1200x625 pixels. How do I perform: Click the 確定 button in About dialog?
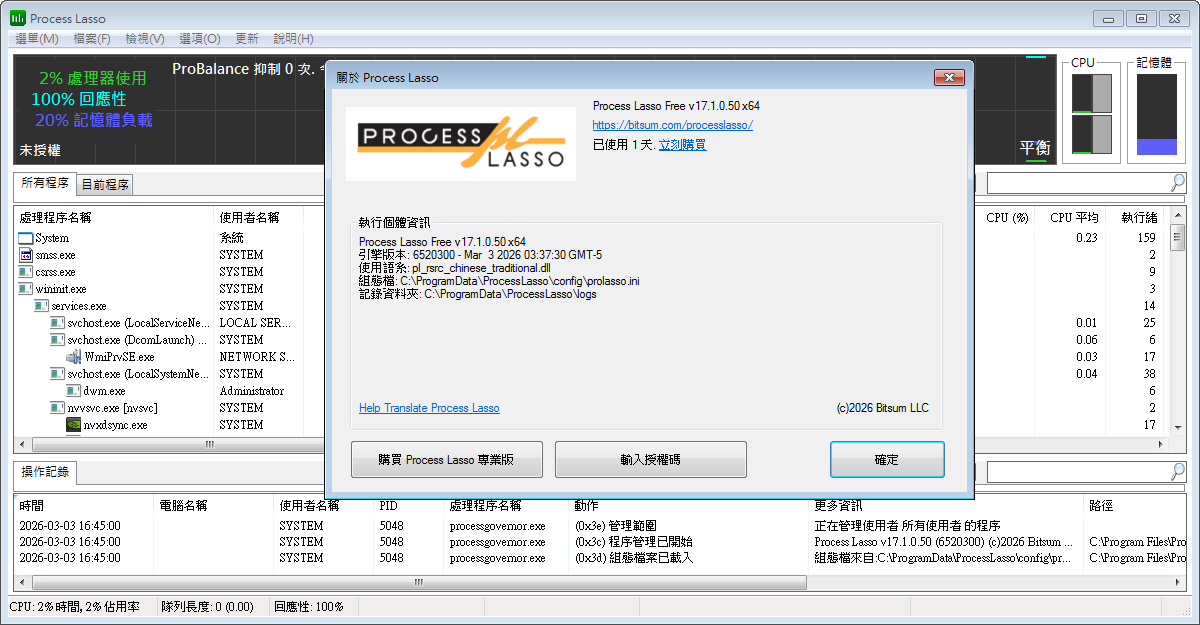pyautogui.click(x=887, y=460)
